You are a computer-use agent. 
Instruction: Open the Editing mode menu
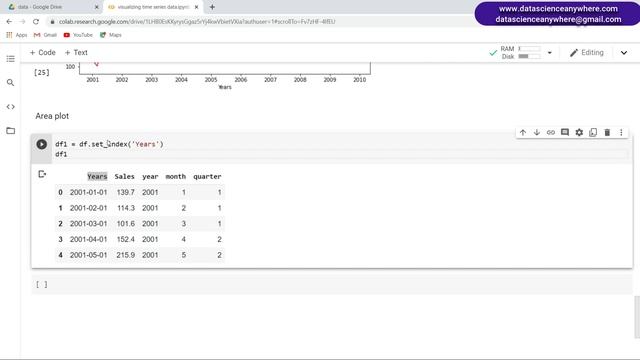tap(587, 53)
